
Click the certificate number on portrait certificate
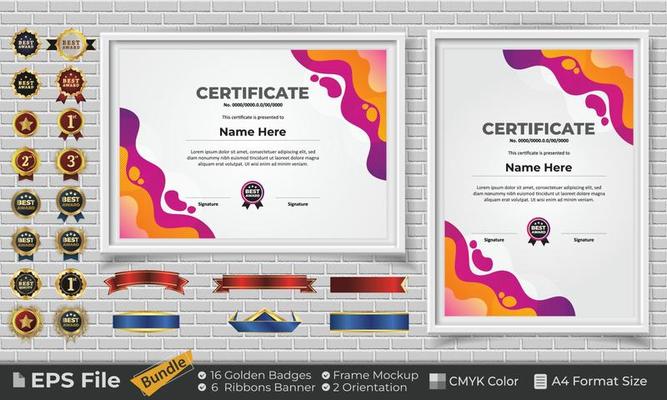coord(539,140)
